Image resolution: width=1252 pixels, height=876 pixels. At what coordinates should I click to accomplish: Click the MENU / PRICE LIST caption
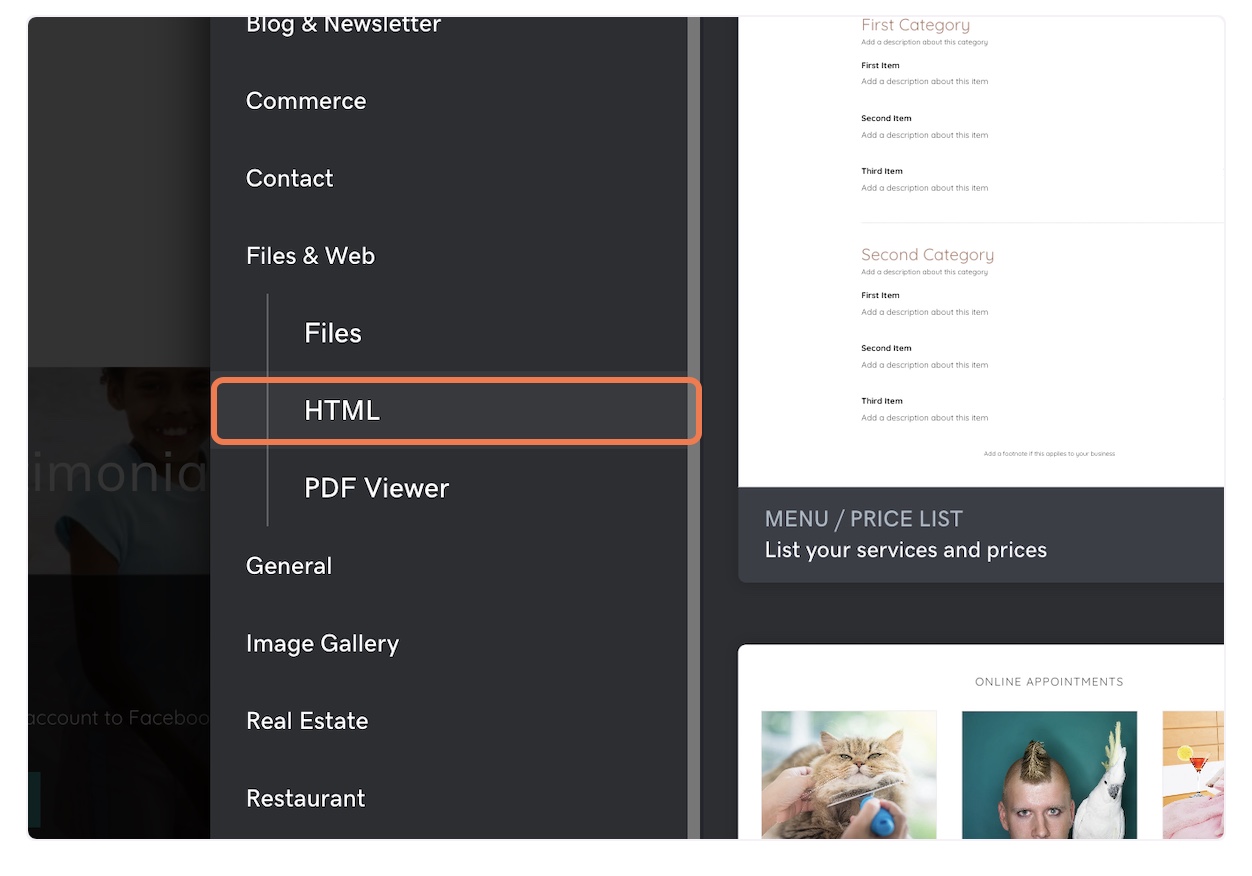[x=863, y=519]
